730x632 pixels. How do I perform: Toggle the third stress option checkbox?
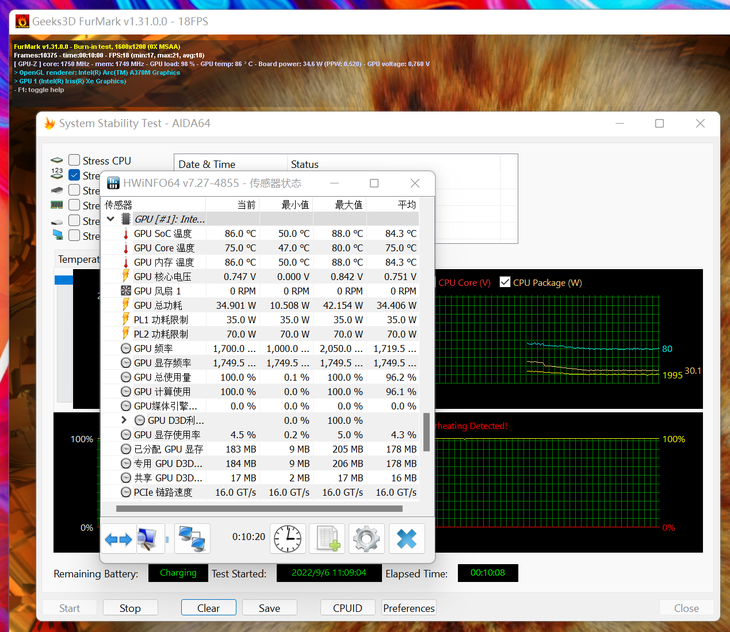point(74,190)
